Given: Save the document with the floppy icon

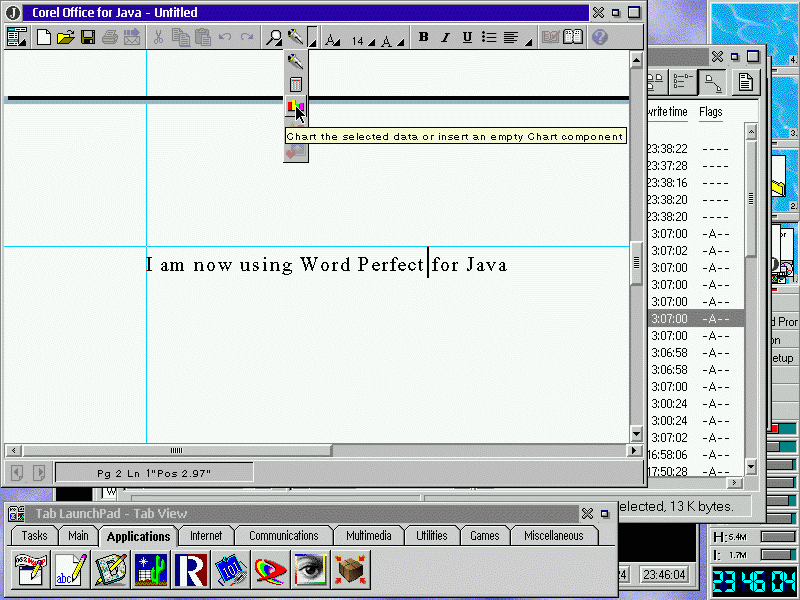Looking at the screenshot, I should coord(88,37).
